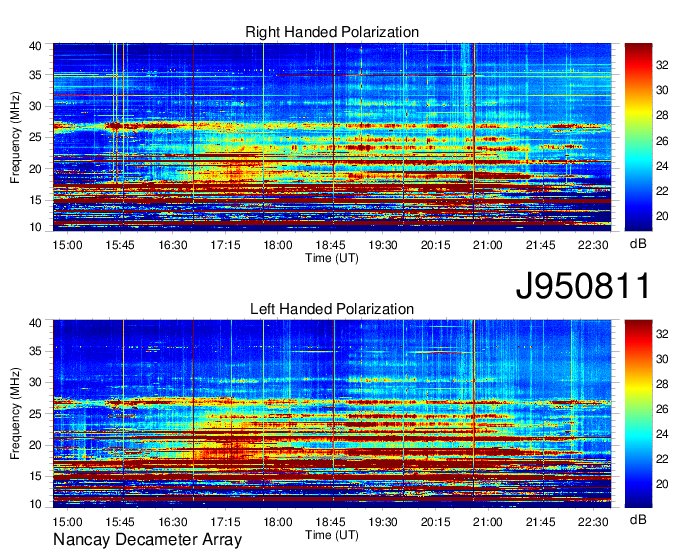Click the 32 dB tick on lower colorbar
Viewport: 680px width, 552px height.
tap(662, 334)
